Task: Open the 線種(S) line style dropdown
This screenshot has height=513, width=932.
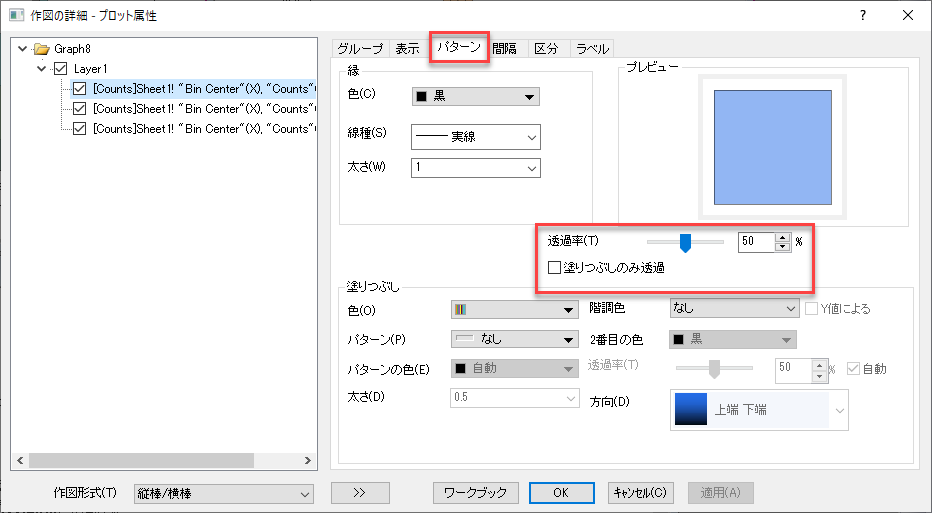Action: 475,136
